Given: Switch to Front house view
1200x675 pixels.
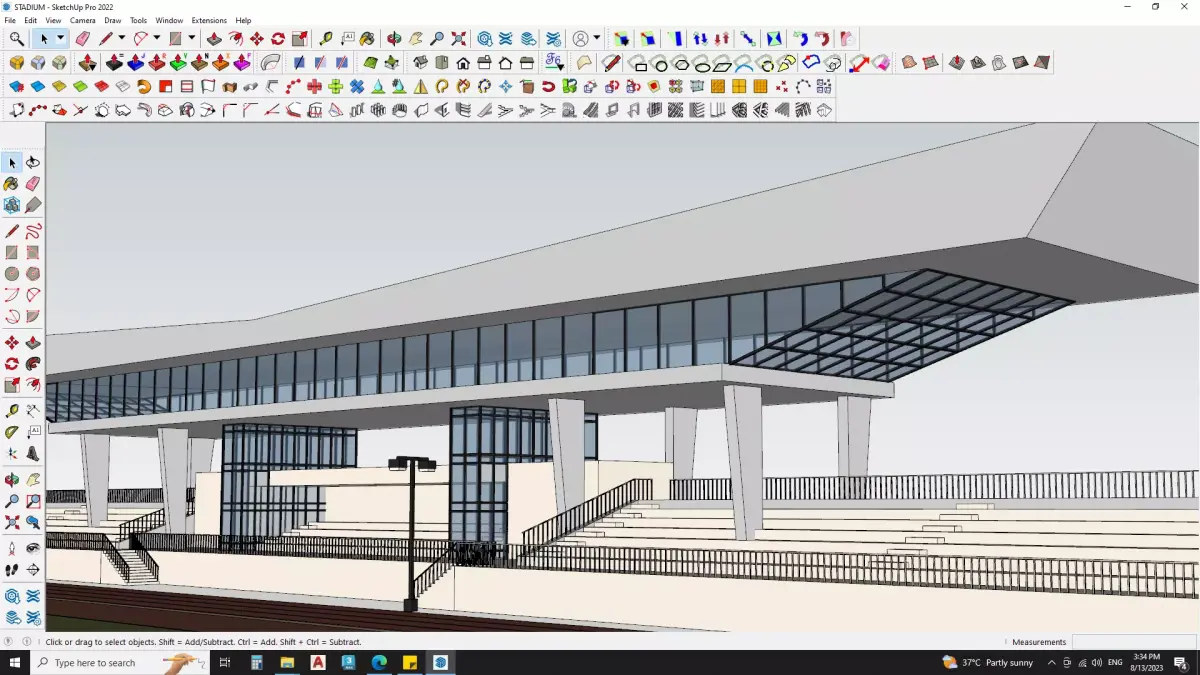Looking at the screenshot, I should [463, 63].
